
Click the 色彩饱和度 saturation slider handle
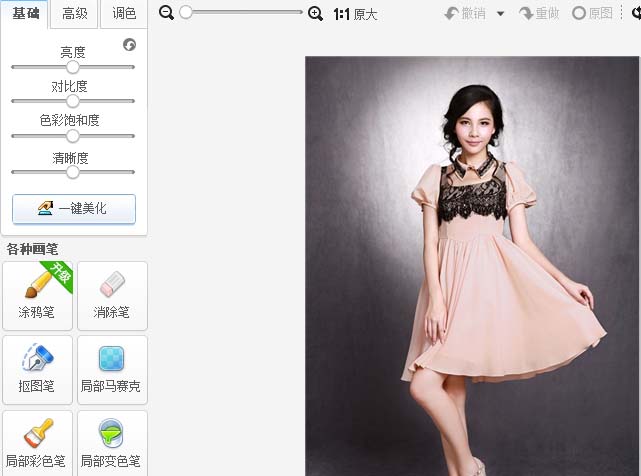[x=73, y=136]
